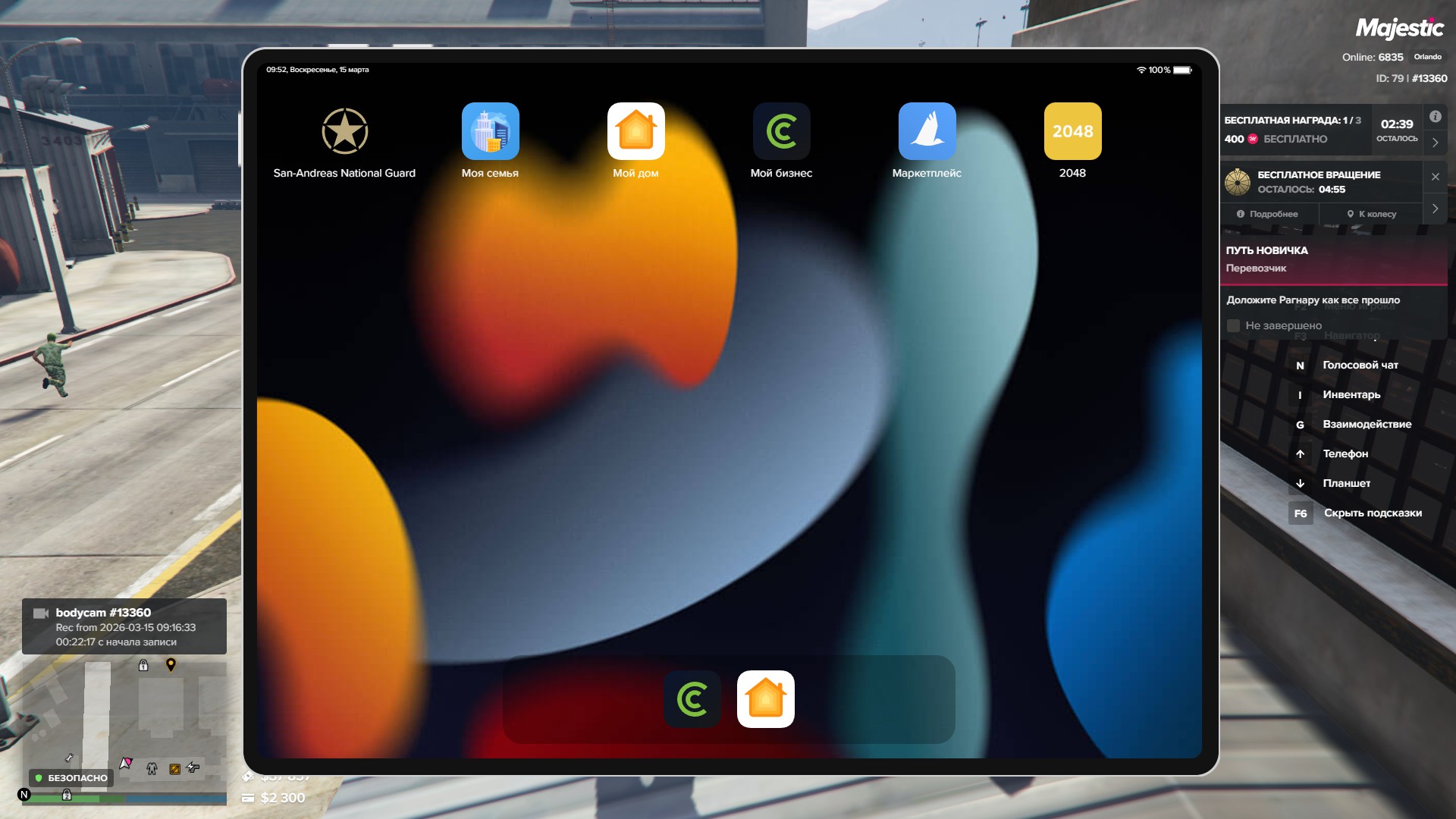Image resolution: width=1456 pixels, height=819 pixels.
Task: Open the Мой бизнес app on home screen
Action: click(781, 132)
